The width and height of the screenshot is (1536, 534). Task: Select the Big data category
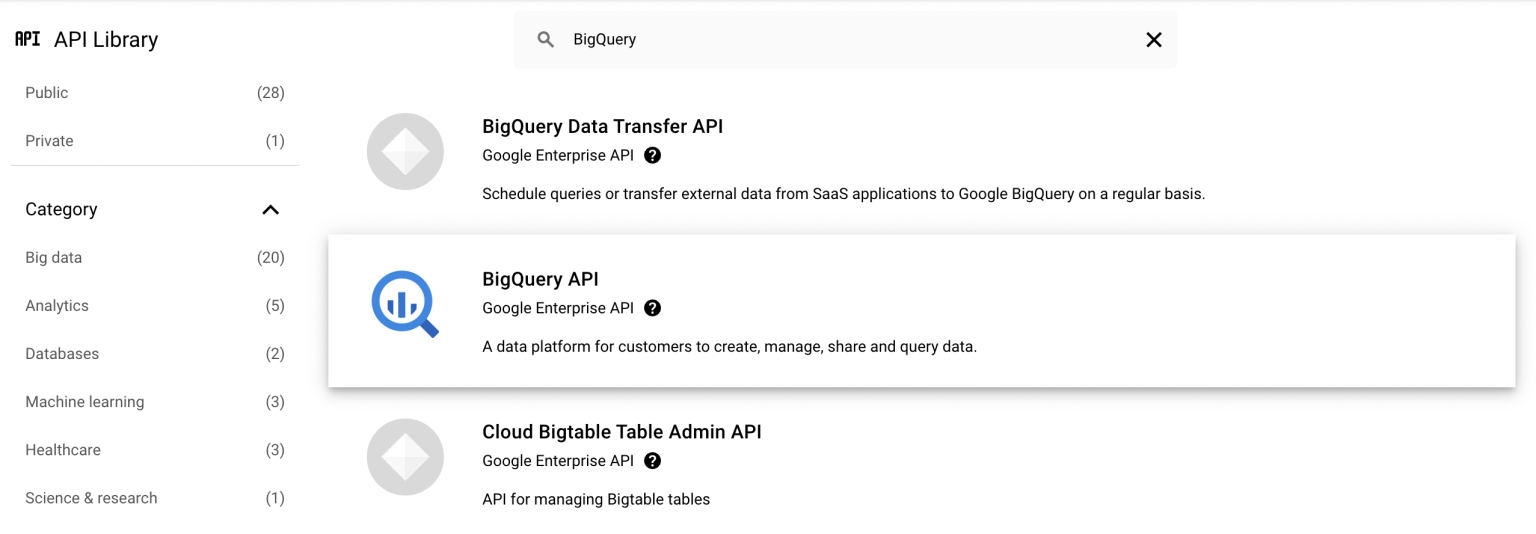[54, 258]
